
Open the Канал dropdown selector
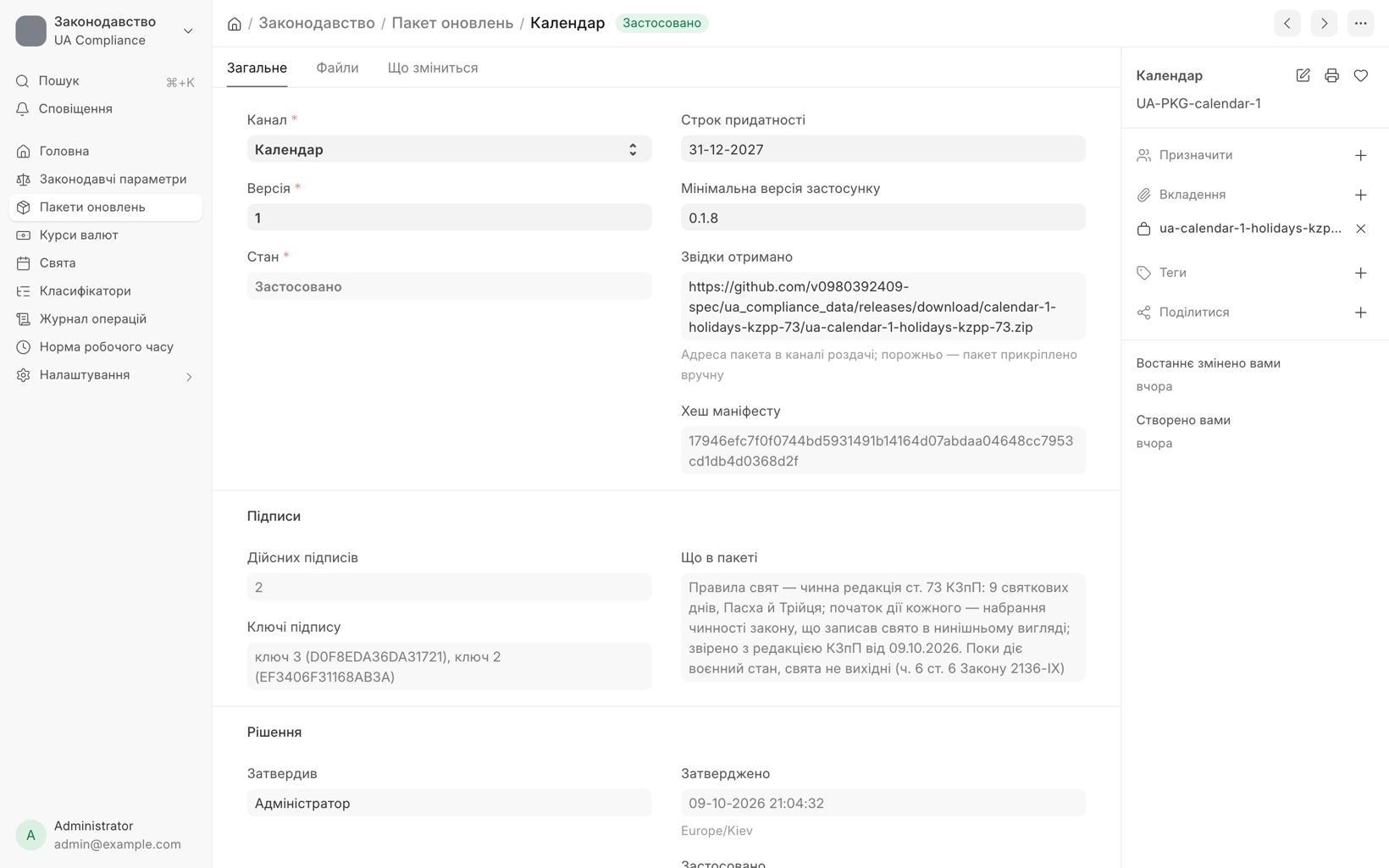tap(449, 149)
